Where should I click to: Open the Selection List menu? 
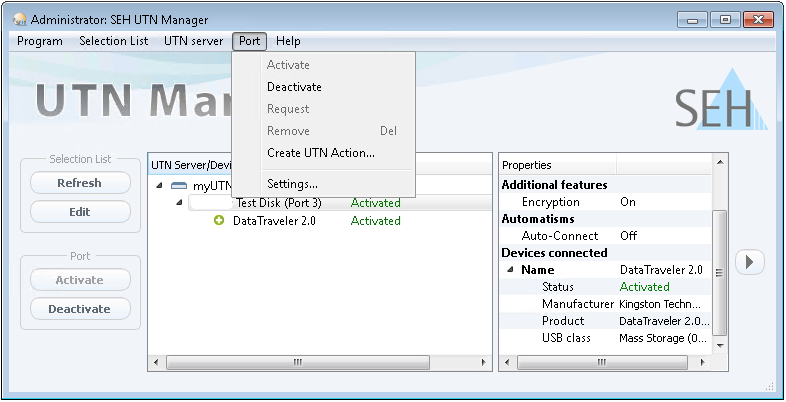pyautogui.click(x=113, y=41)
